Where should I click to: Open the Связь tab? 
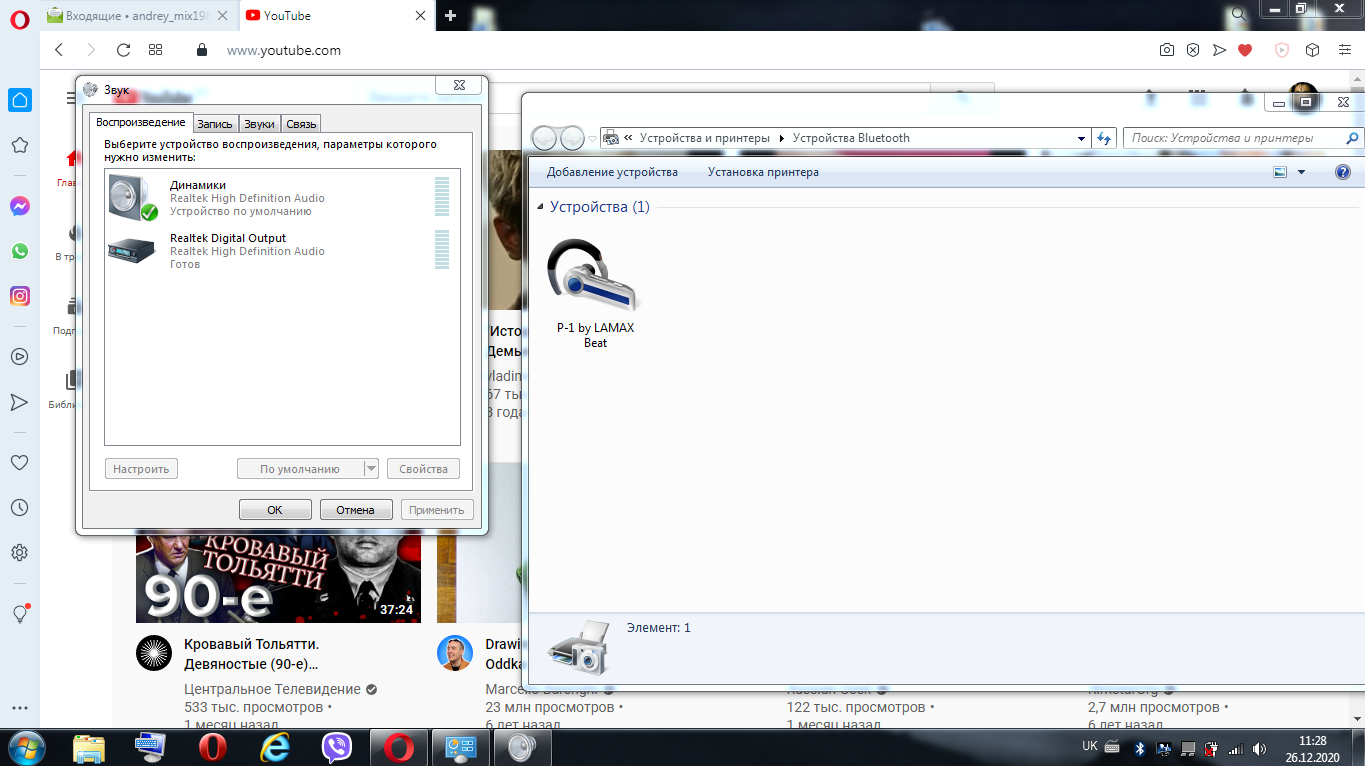(301, 124)
